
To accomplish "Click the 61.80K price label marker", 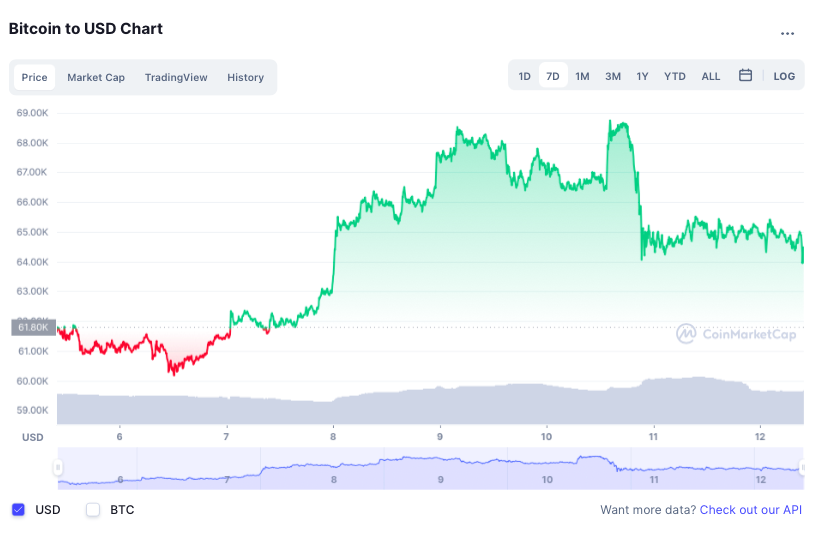I will pos(33,327).
